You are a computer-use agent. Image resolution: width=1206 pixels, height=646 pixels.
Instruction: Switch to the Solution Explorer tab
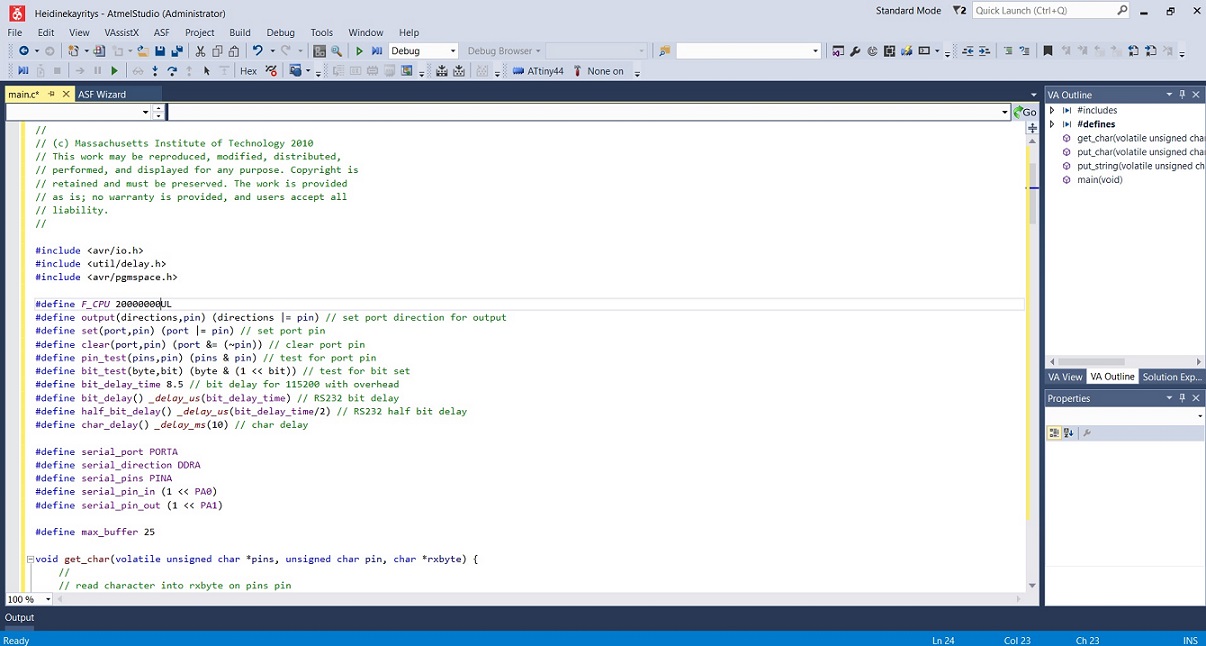tap(1172, 377)
